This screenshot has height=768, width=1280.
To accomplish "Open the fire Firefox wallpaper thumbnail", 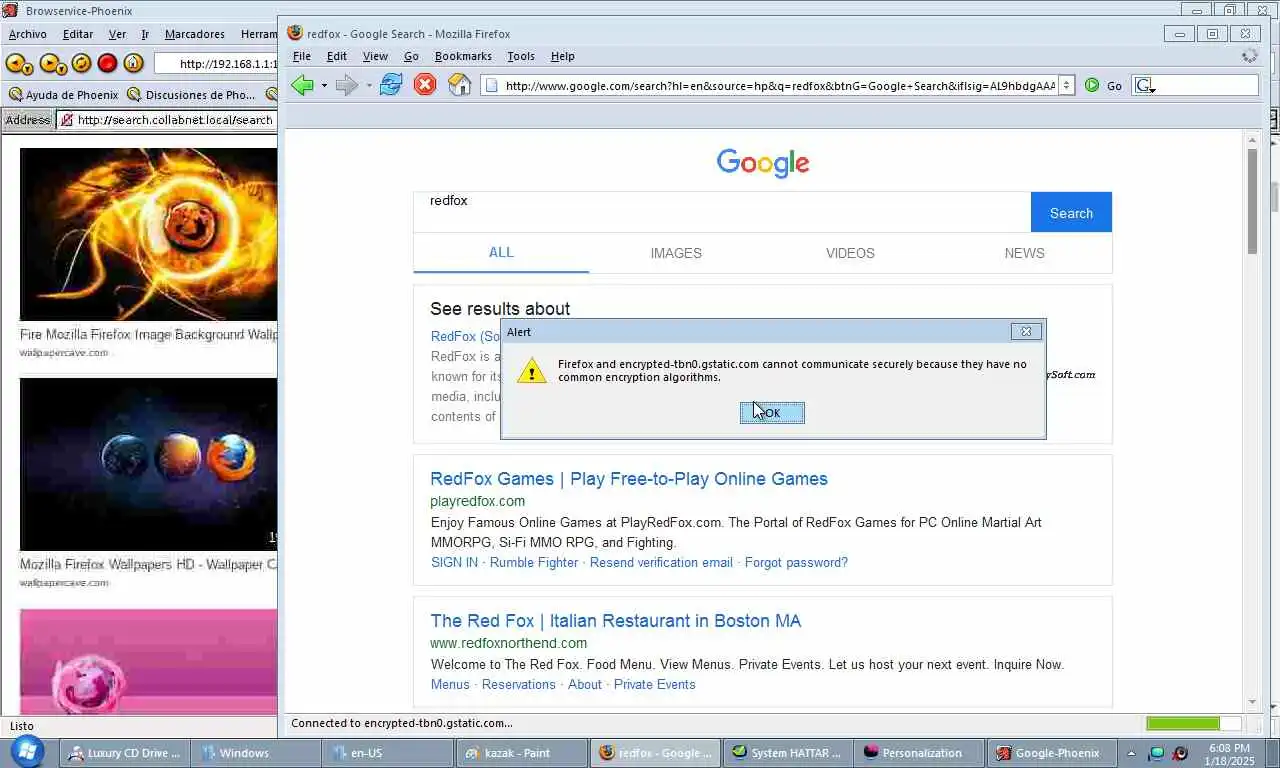I will pos(148,234).
